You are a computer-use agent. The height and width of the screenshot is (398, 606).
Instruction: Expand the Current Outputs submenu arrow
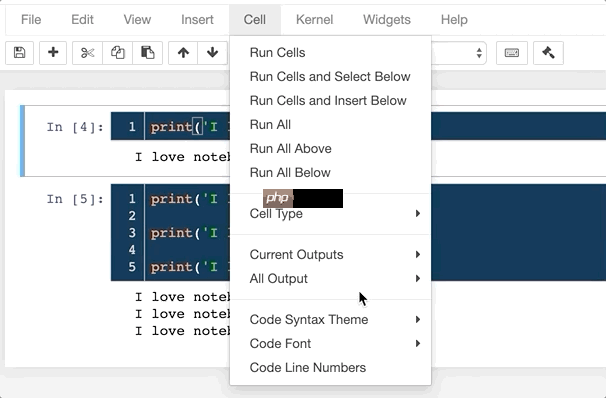click(x=417, y=254)
